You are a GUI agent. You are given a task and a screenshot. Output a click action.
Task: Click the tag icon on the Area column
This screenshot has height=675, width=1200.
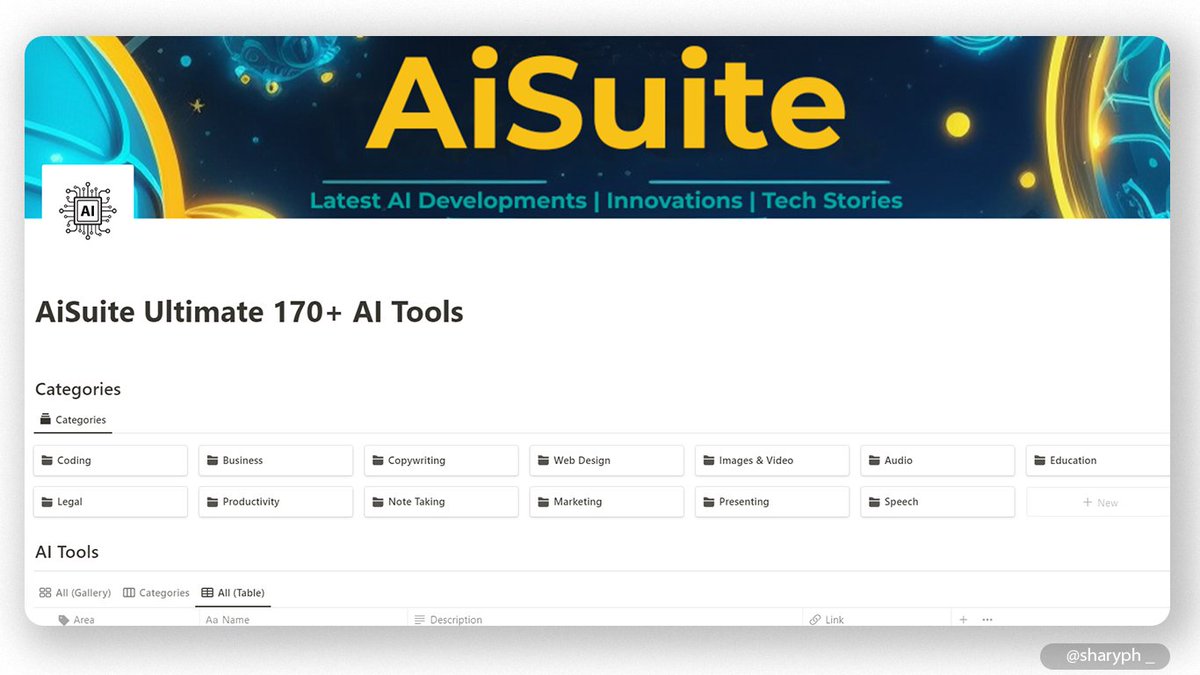[x=62, y=619]
